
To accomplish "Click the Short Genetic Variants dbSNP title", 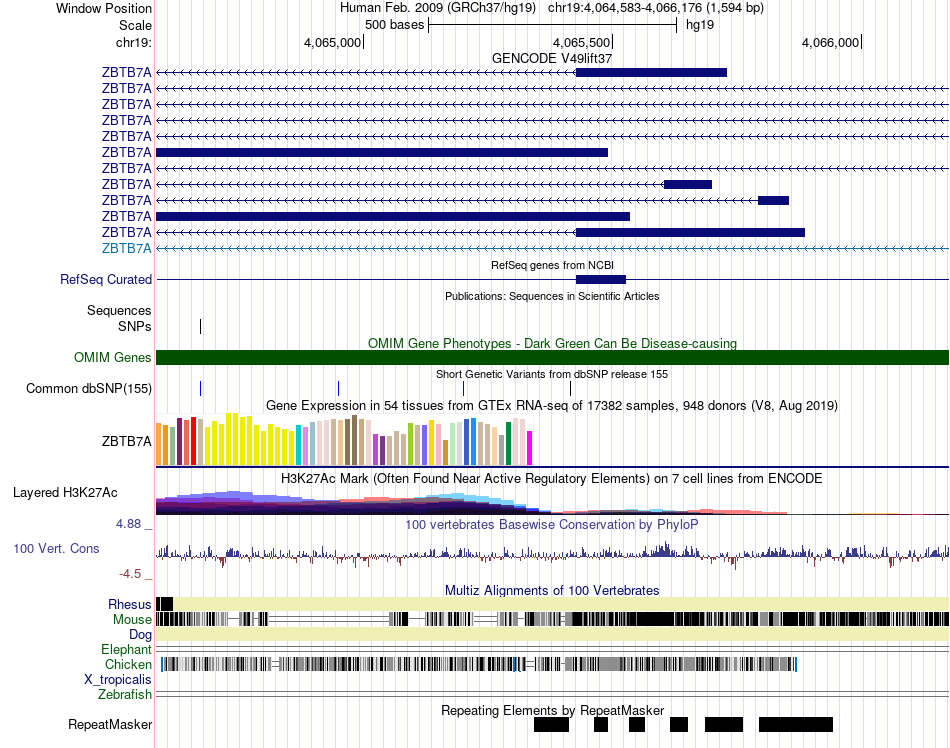I will (x=552, y=374).
